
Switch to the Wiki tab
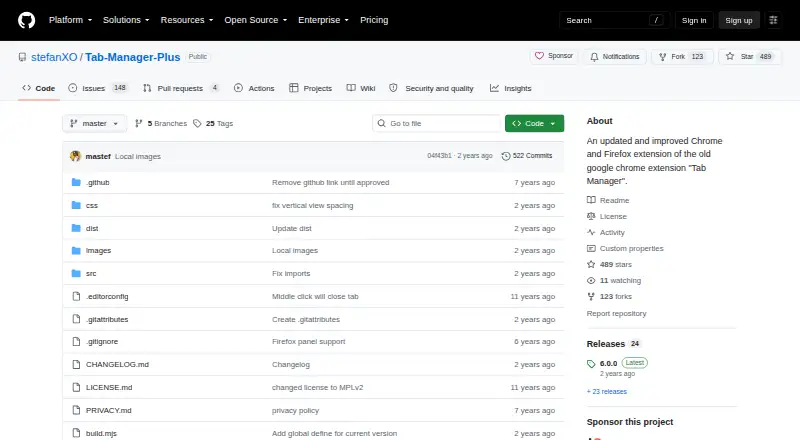point(361,88)
